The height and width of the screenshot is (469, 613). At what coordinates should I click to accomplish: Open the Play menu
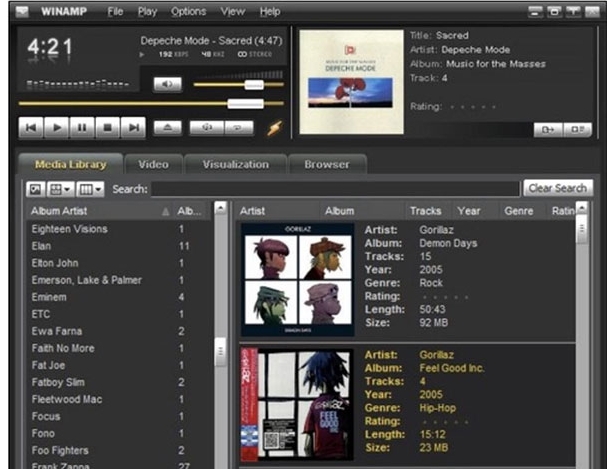(x=147, y=12)
